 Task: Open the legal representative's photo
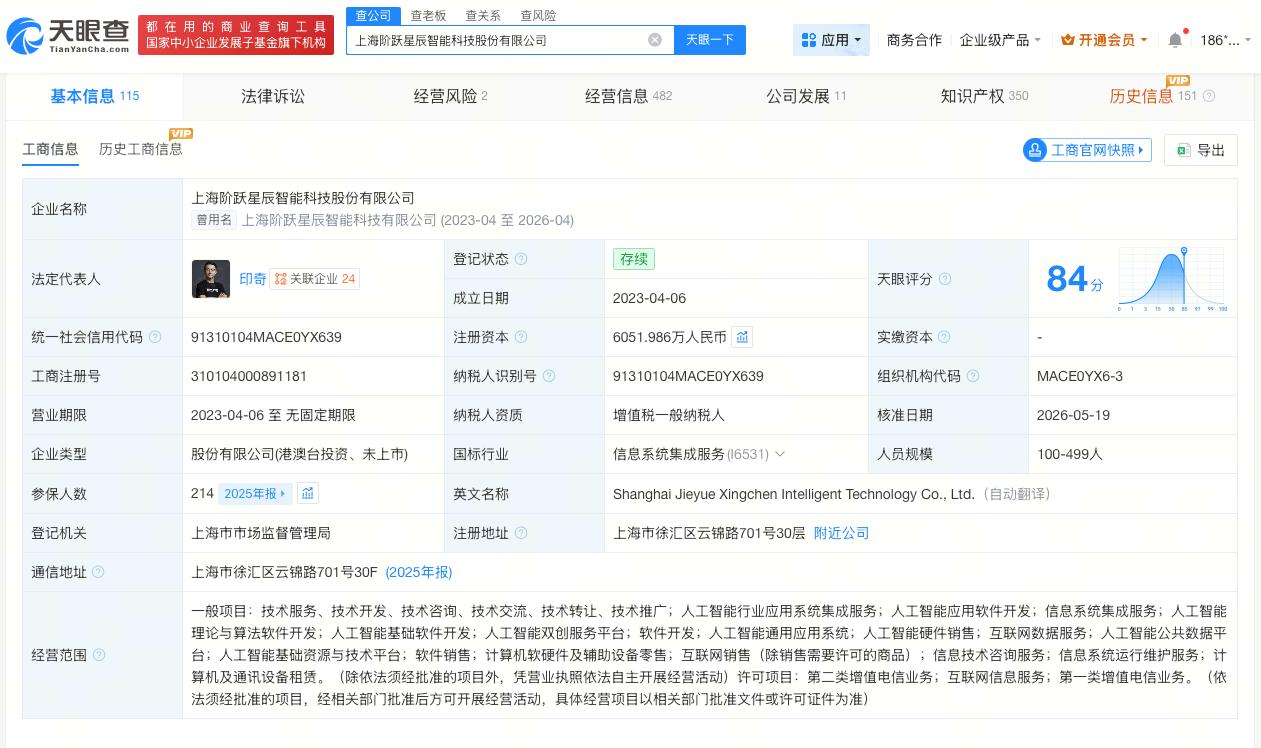click(211, 279)
